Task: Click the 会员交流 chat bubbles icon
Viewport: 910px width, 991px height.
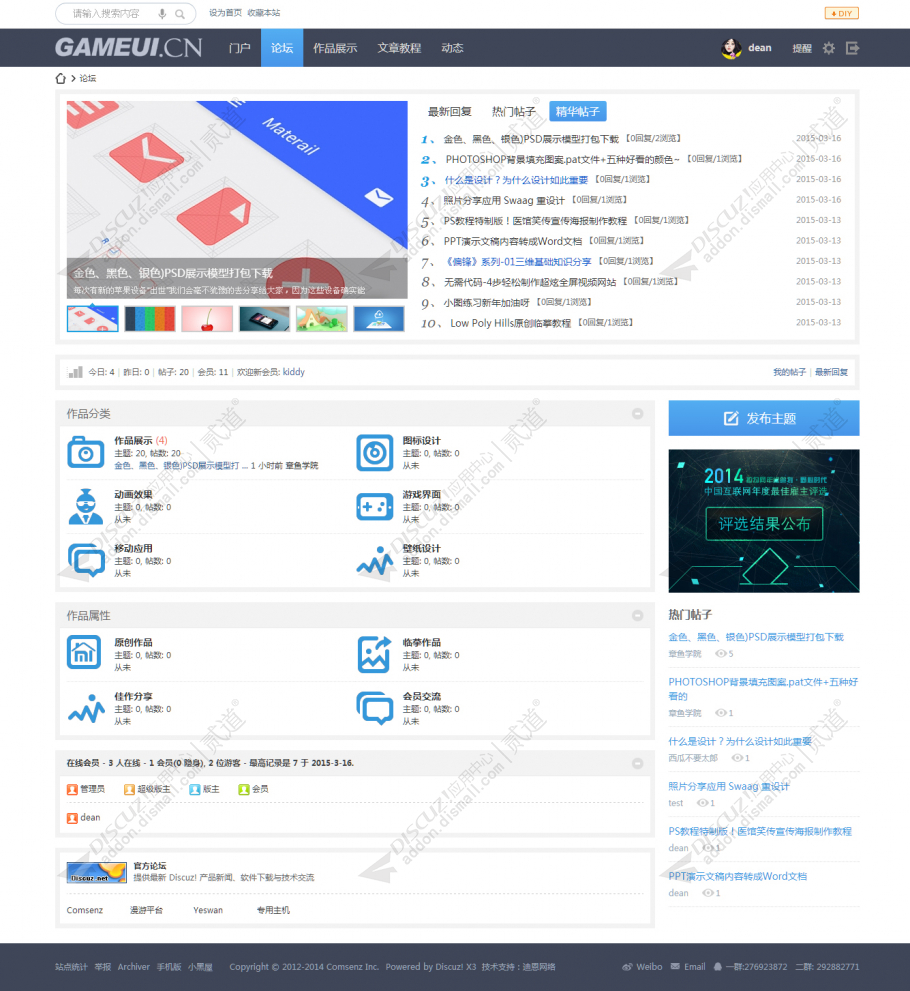Action: 374,708
